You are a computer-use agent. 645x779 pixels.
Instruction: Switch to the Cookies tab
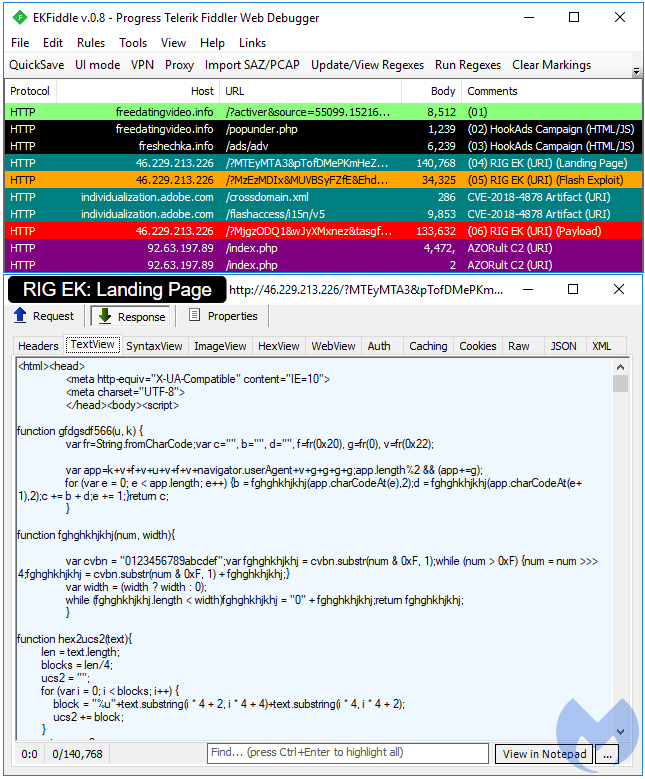click(x=477, y=346)
